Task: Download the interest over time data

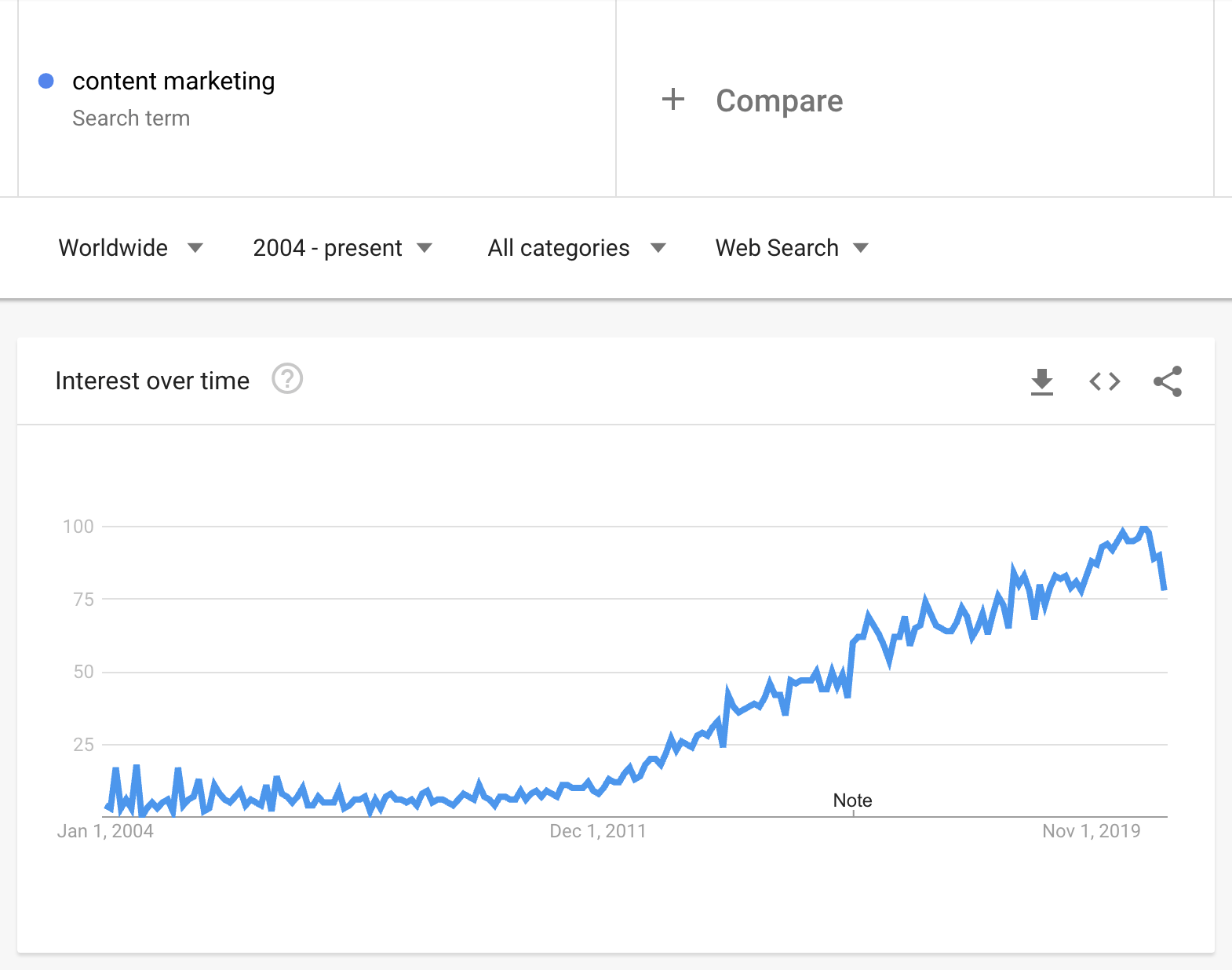Action: tap(1041, 381)
